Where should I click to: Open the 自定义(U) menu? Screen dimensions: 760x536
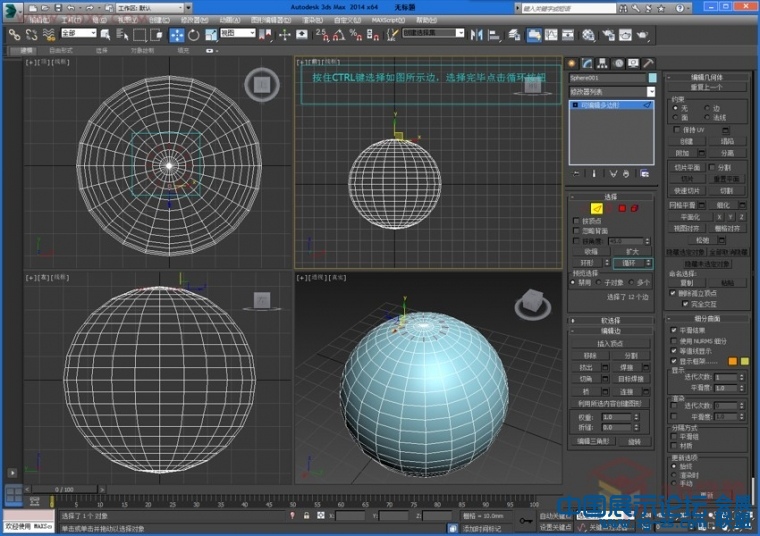[348, 20]
